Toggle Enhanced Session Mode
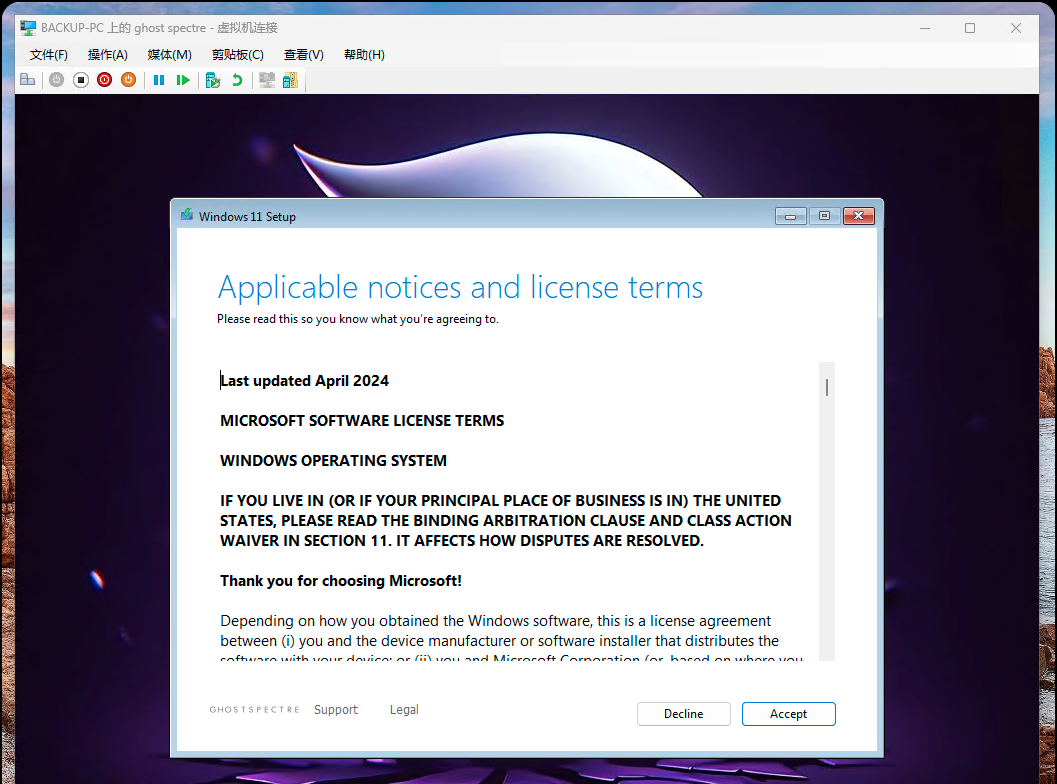 (x=266, y=79)
